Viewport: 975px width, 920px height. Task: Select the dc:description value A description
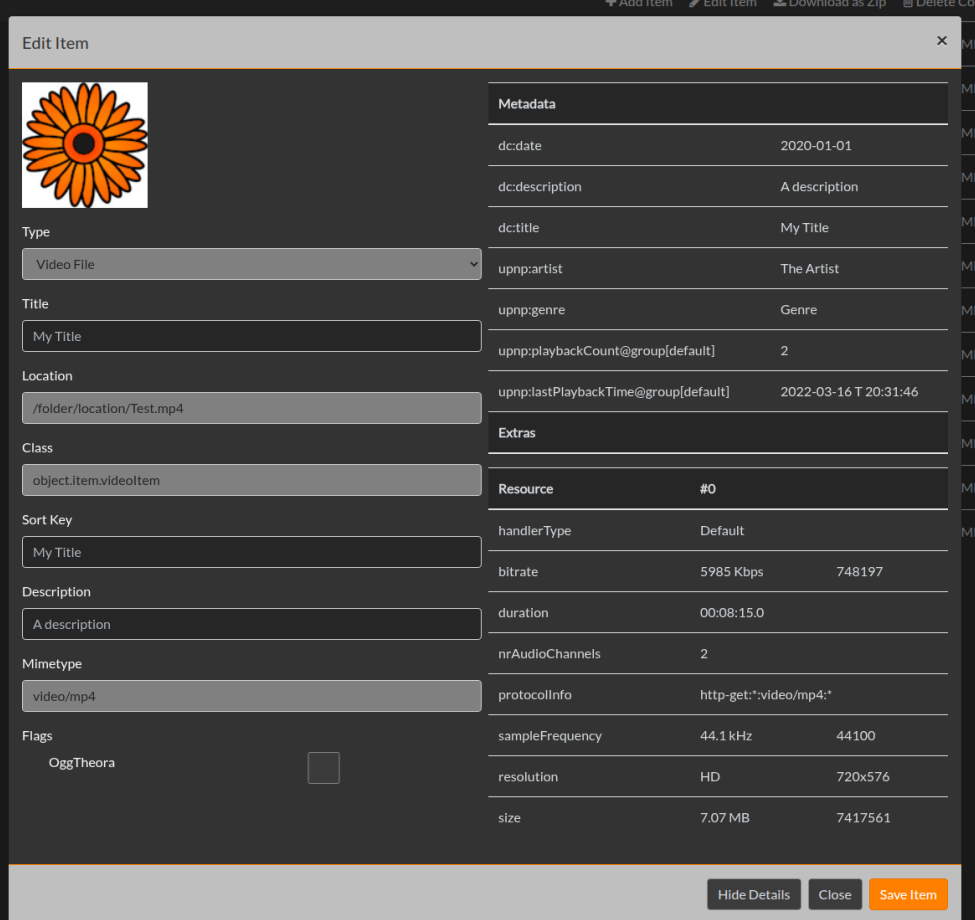pyautogui.click(x=819, y=186)
